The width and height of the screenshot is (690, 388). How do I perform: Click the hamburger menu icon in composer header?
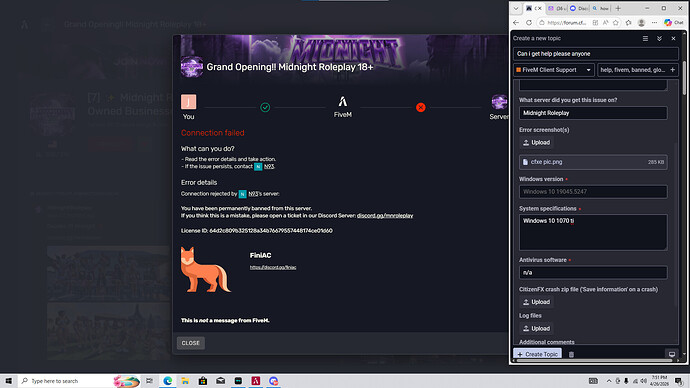[645, 39]
